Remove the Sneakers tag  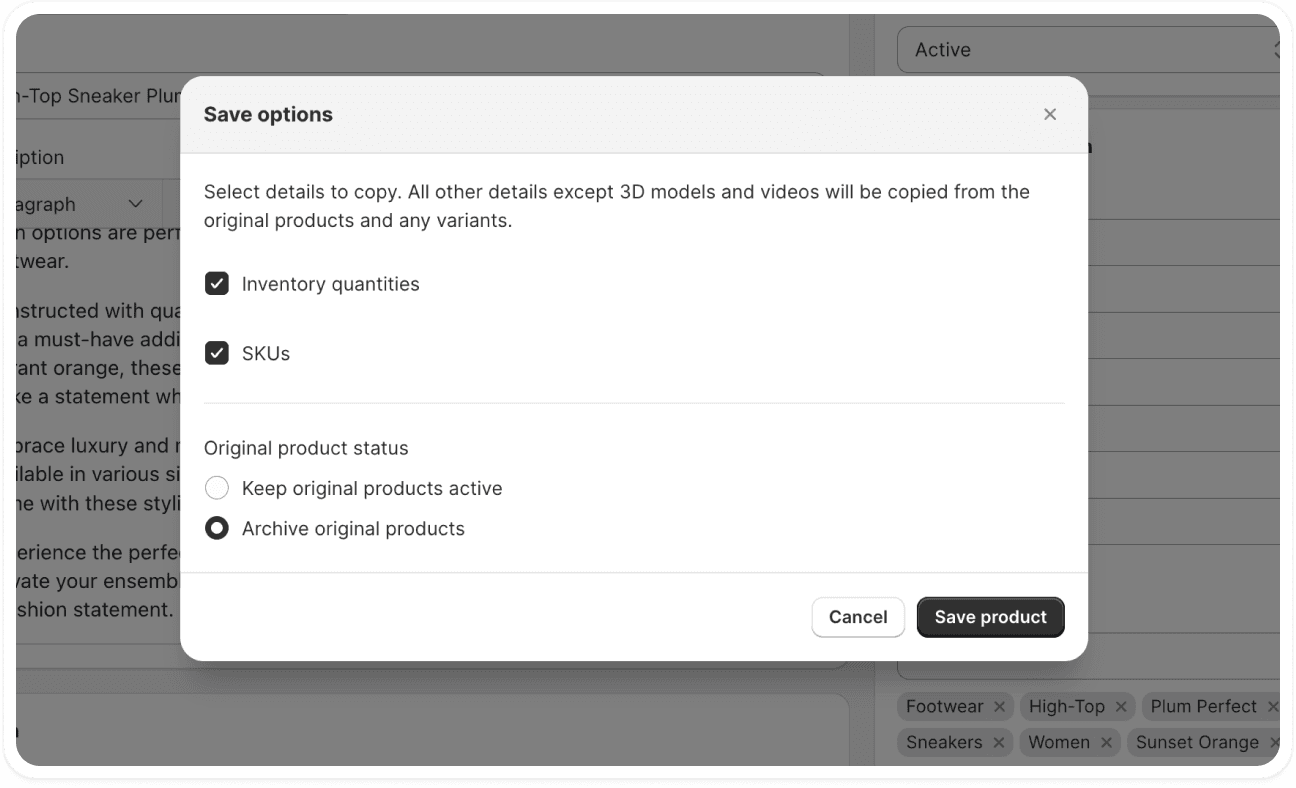(x=998, y=742)
